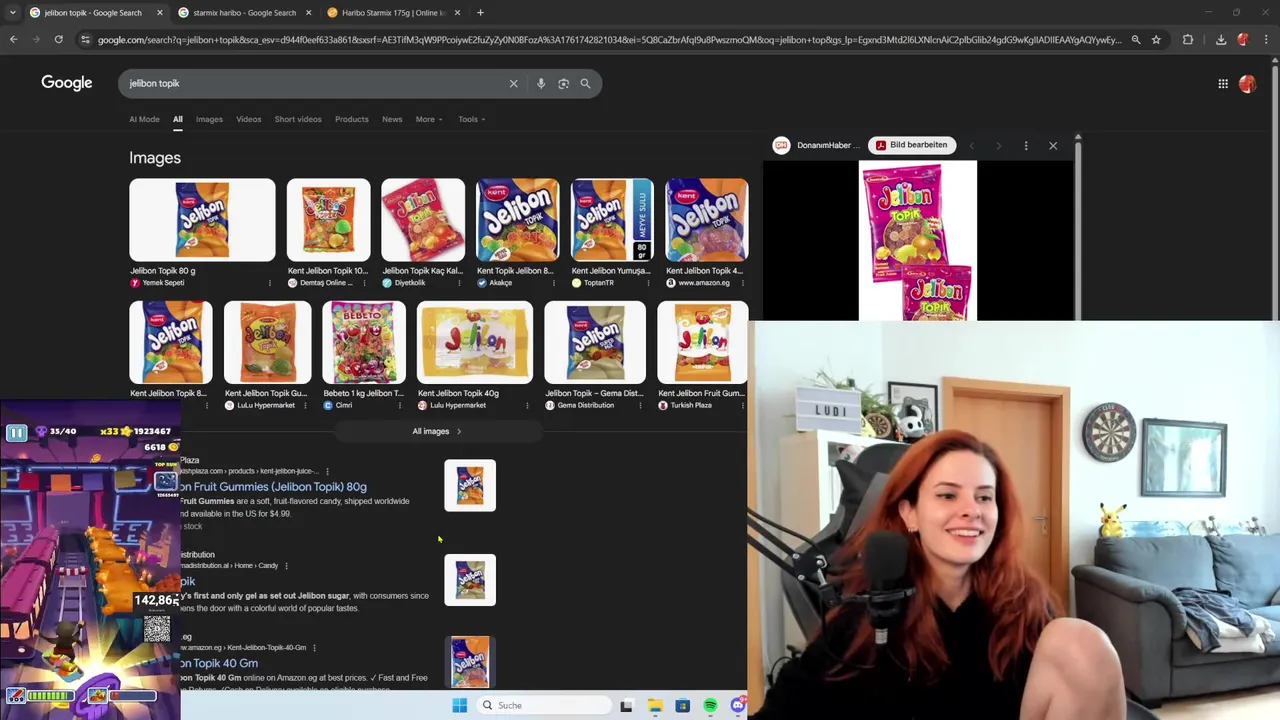Switch to Products search tab
Viewport: 1280px width, 720px height.
(x=352, y=120)
